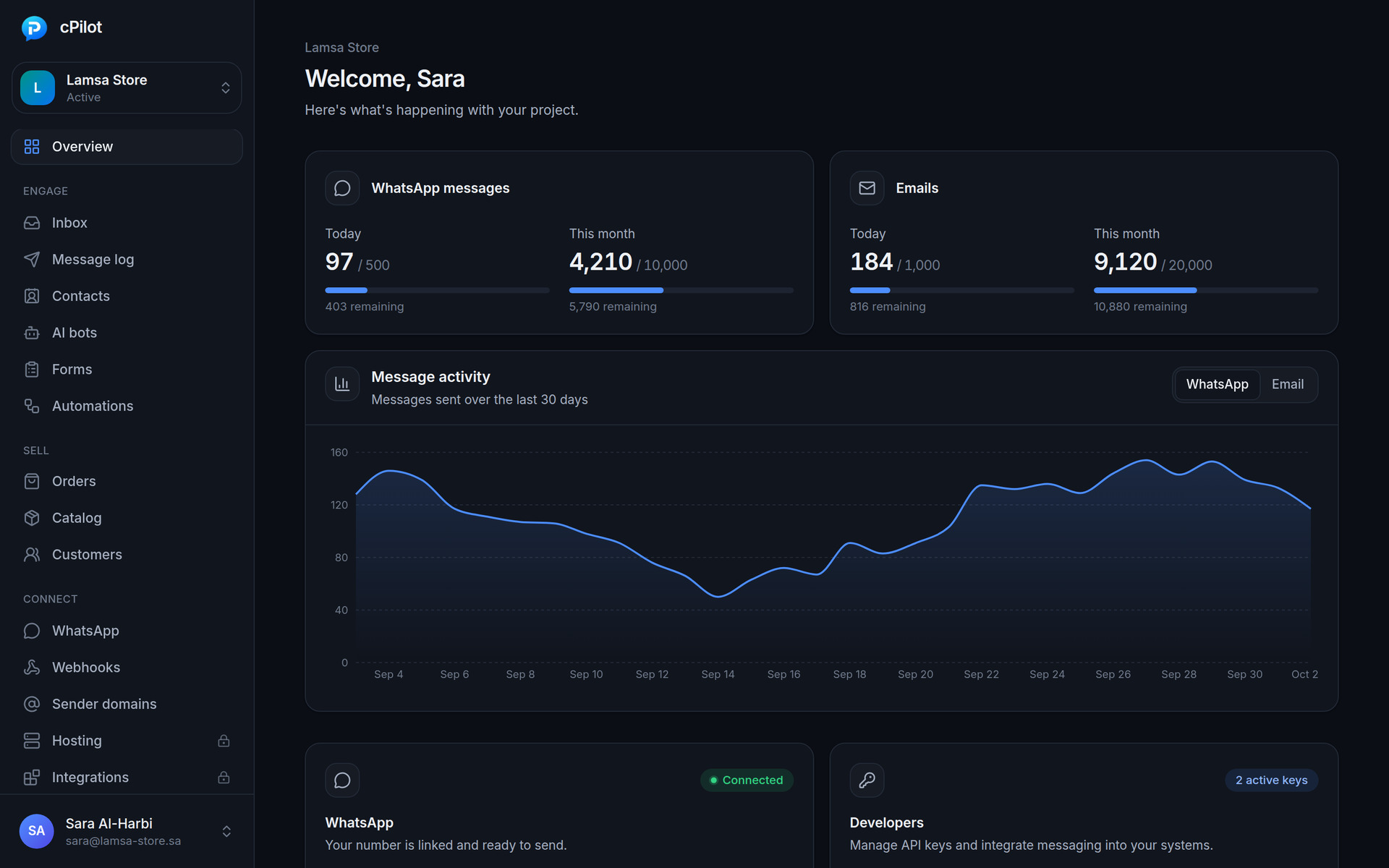Click the lock icon beside Hosting
Screen dimensions: 1389x868
click(224, 741)
